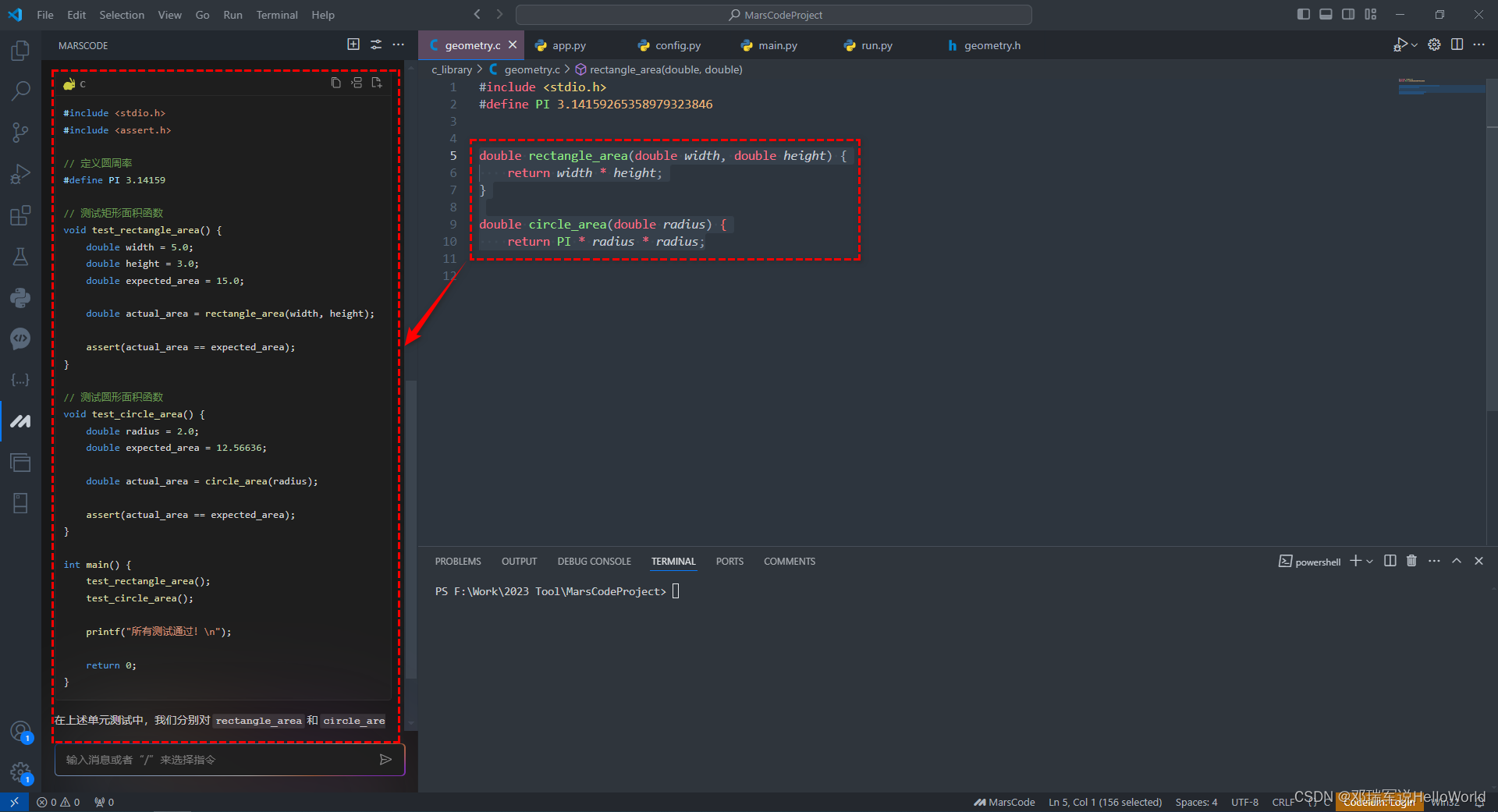Open Source Control view
The width and height of the screenshot is (1498, 812).
20,133
